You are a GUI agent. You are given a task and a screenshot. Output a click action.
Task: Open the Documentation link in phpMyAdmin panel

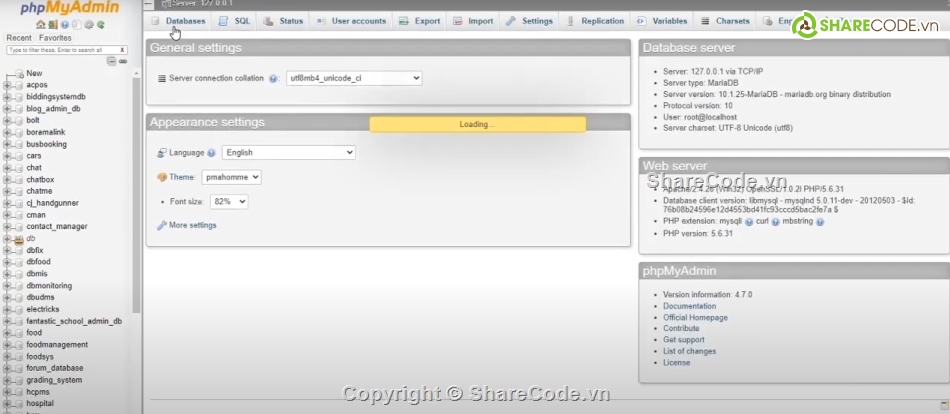(x=689, y=307)
